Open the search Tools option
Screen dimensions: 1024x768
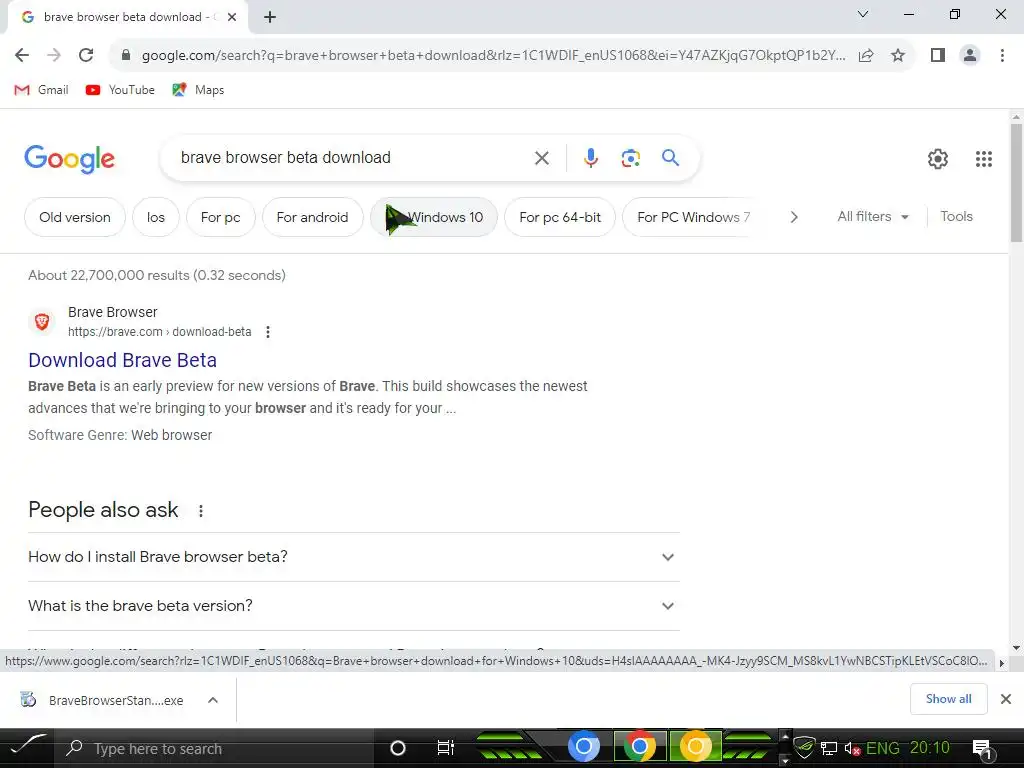click(x=956, y=217)
